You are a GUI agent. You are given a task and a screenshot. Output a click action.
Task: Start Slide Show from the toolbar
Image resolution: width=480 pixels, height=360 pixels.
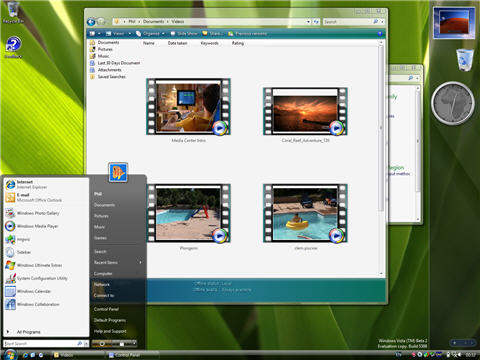click(x=184, y=34)
